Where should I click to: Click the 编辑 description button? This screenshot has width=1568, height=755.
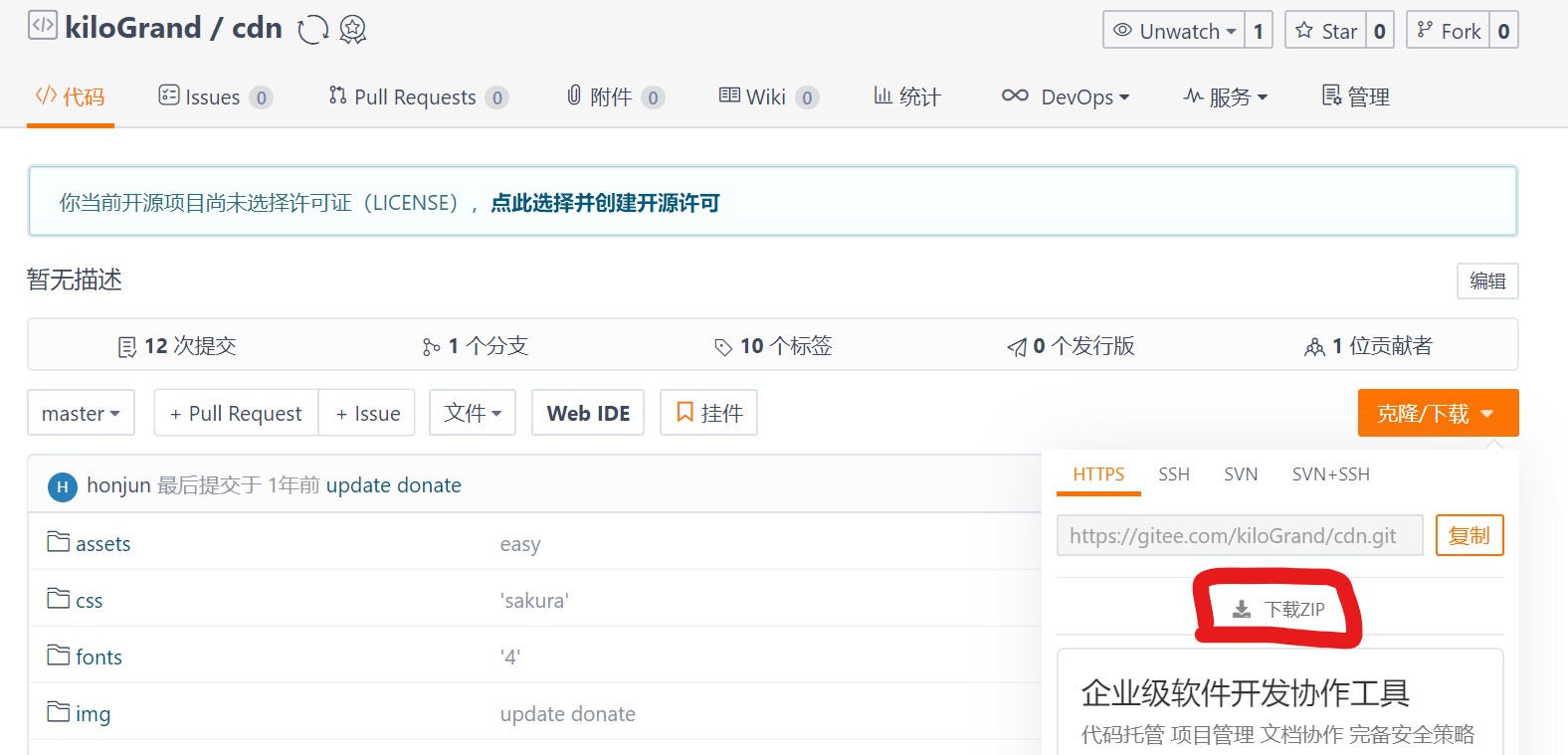[x=1487, y=281]
